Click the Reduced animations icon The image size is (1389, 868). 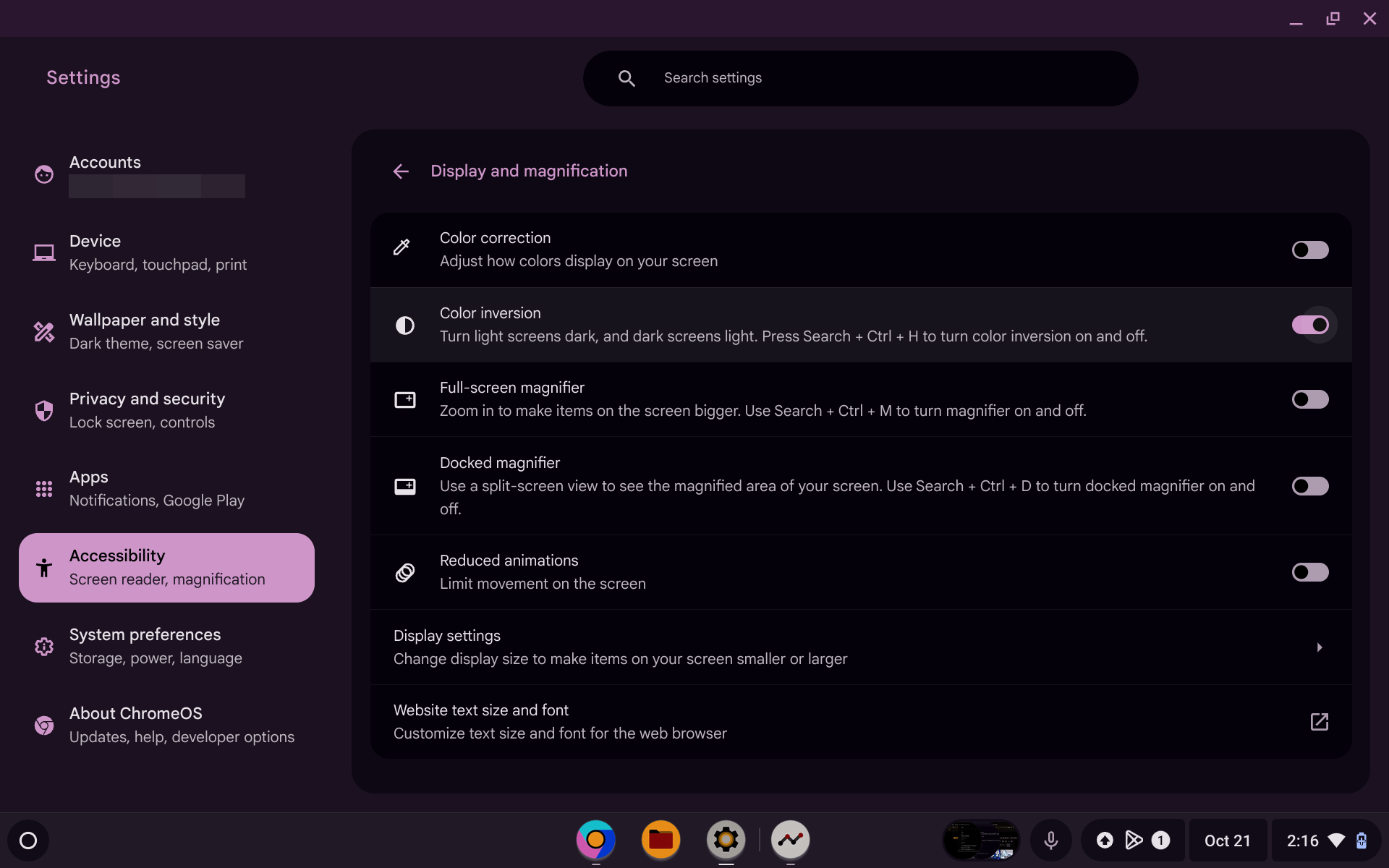(x=405, y=572)
